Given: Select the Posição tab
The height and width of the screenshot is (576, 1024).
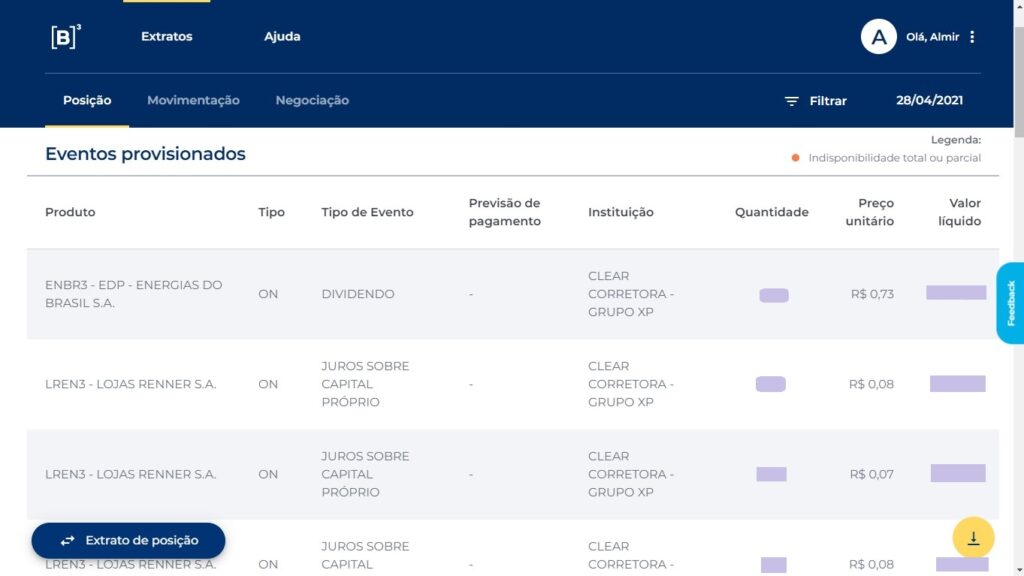Looking at the screenshot, I should 87,100.
